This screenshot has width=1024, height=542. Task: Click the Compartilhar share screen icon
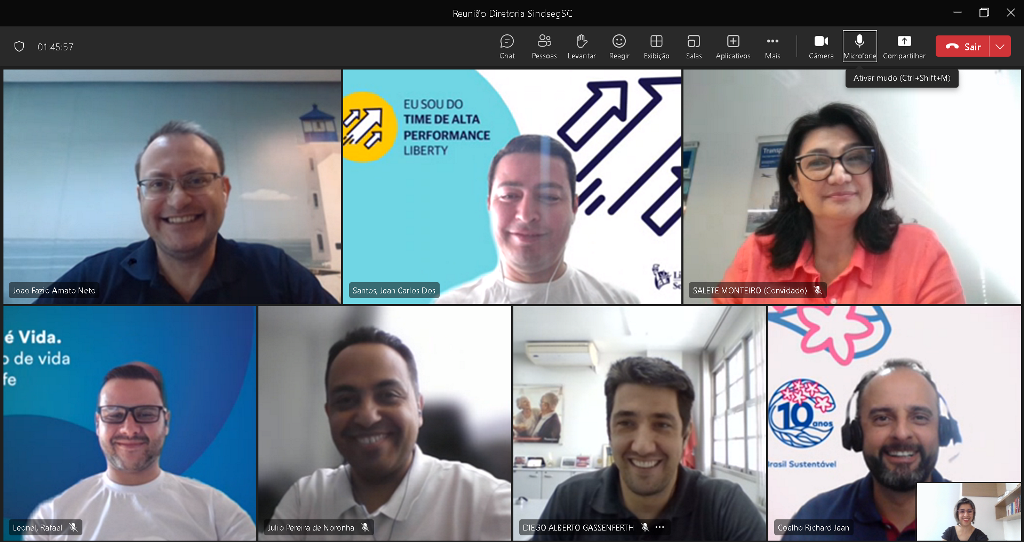click(904, 45)
